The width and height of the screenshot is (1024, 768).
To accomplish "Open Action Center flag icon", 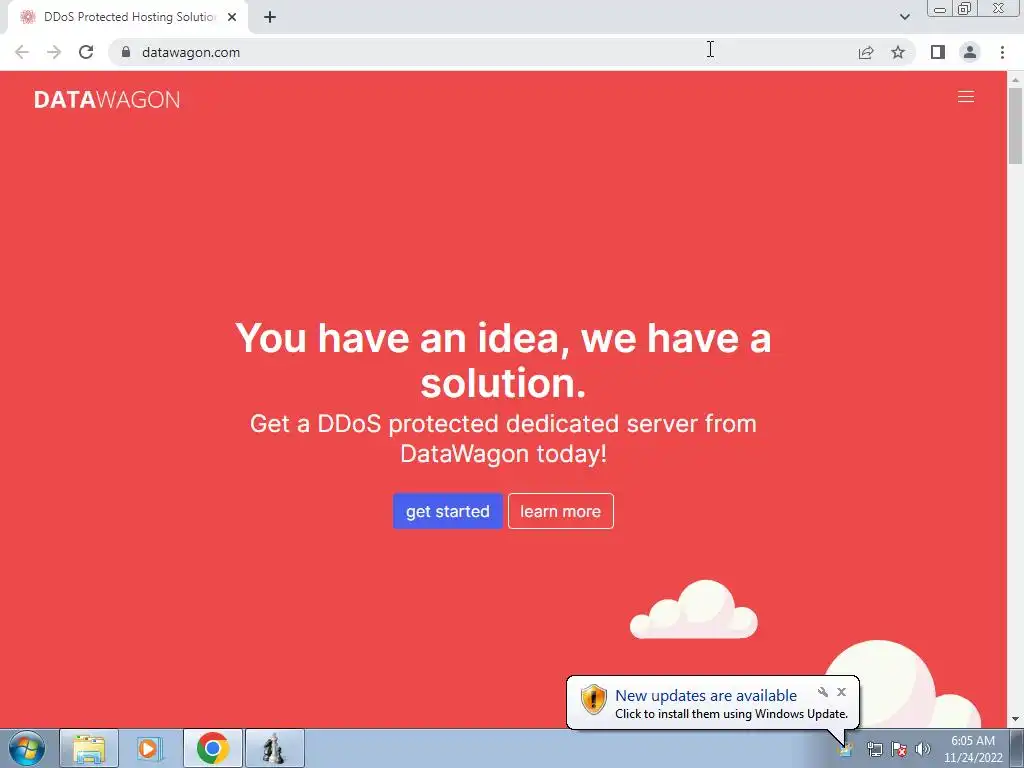I will [899, 749].
